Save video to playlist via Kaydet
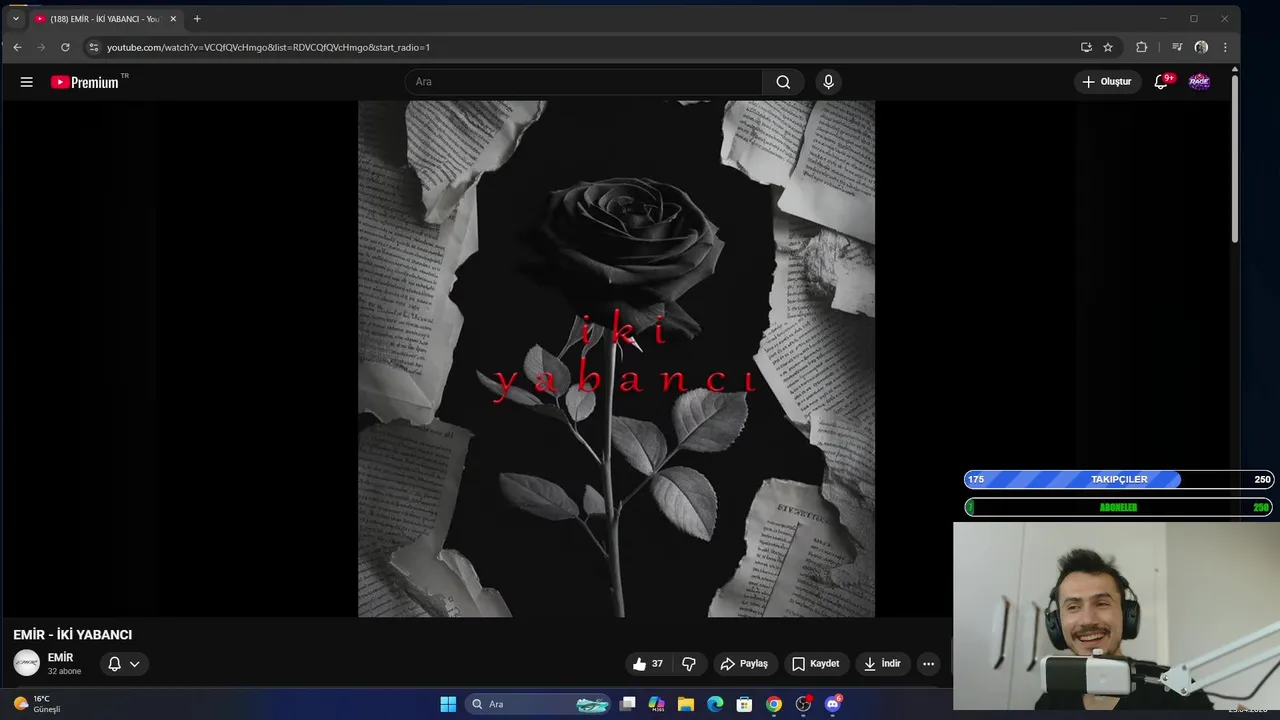This screenshot has width=1280, height=720. 815,664
